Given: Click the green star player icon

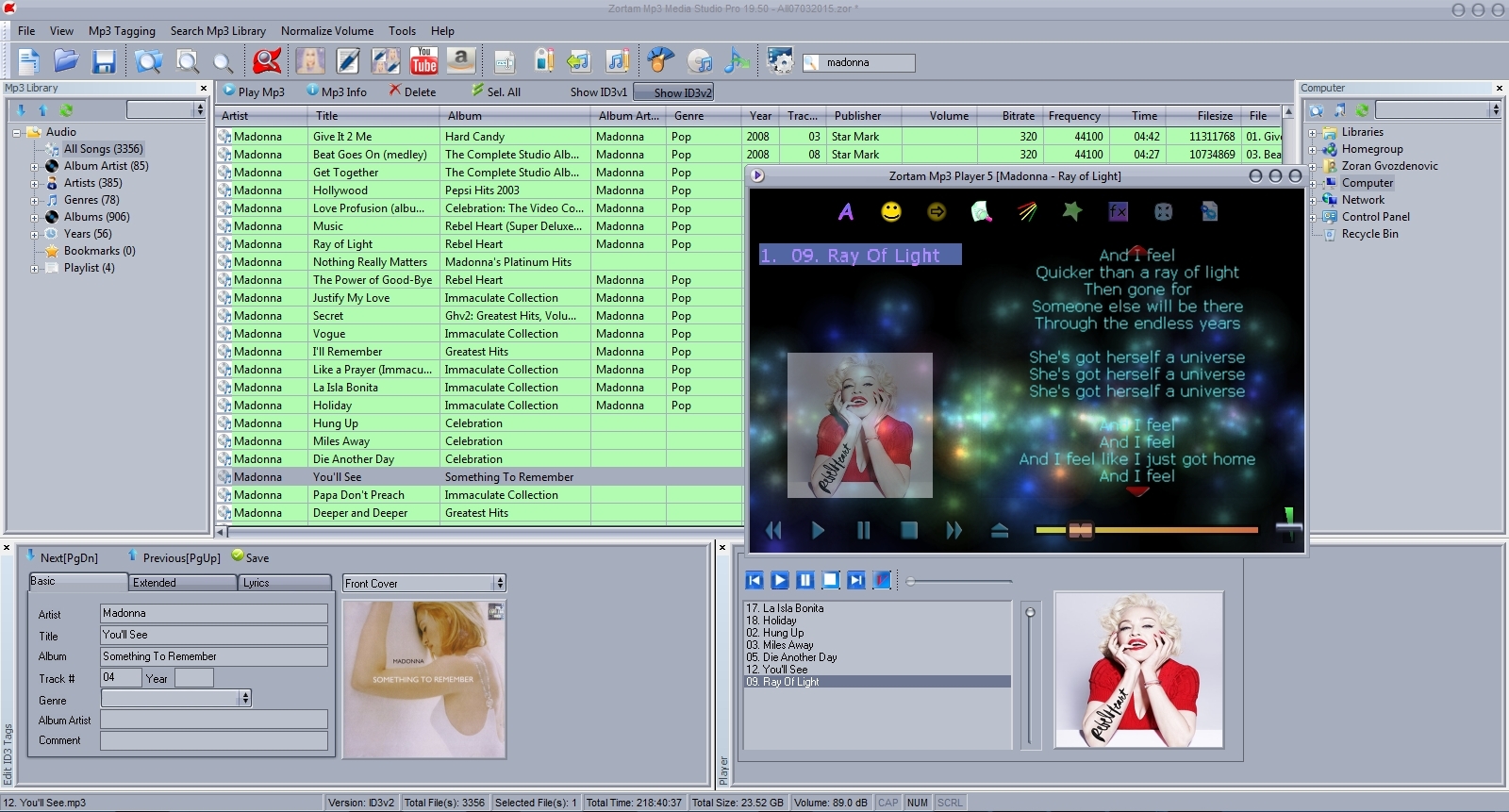Looking at the screenshot, I should [1072, 211].
